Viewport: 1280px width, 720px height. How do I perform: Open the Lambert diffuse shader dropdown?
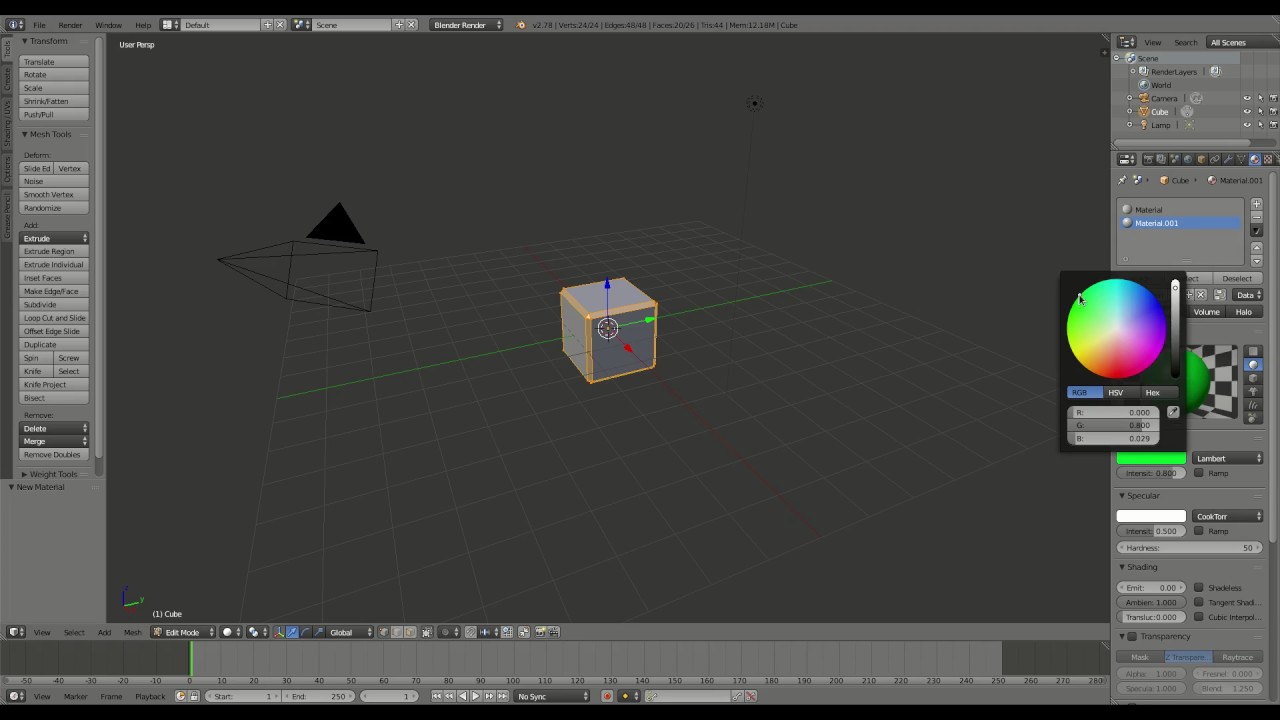(1228, 458)
